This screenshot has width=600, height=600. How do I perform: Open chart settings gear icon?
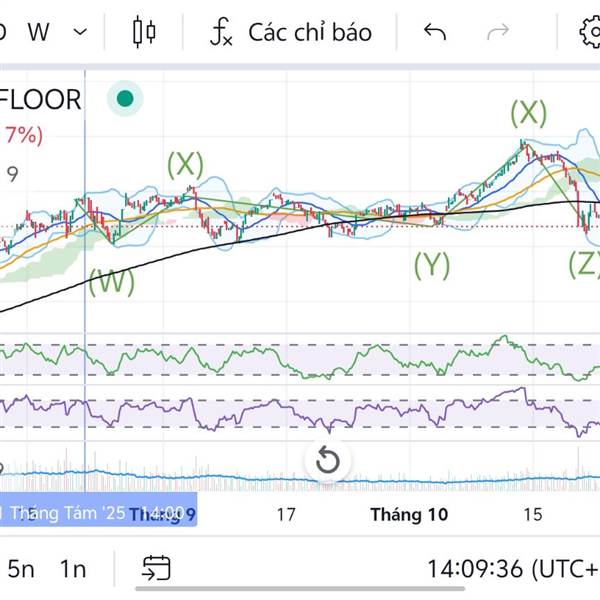pos(589,32)
